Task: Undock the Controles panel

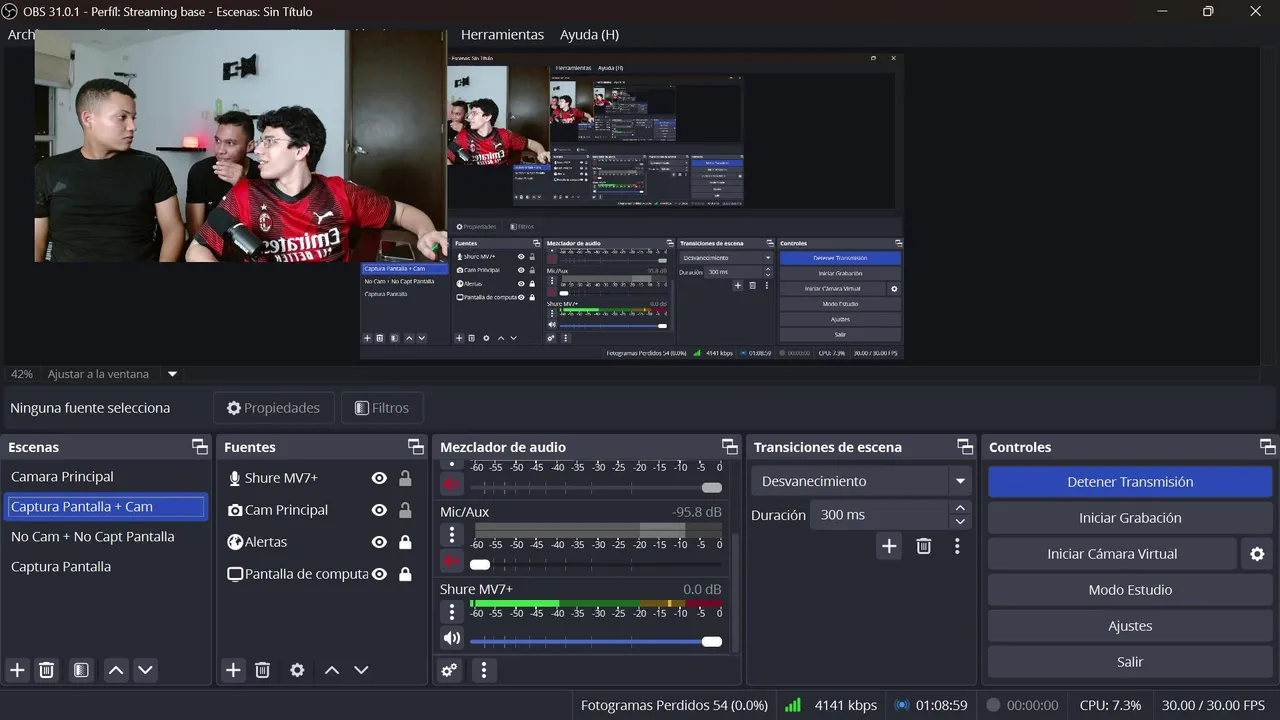Action: (1268, 447)
